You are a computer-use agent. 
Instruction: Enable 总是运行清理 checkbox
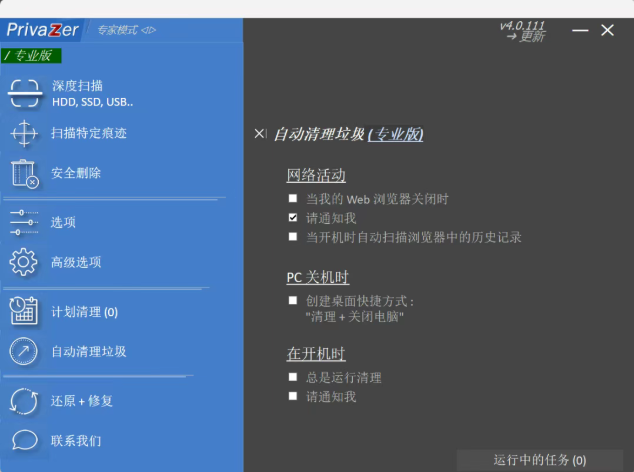293,377
